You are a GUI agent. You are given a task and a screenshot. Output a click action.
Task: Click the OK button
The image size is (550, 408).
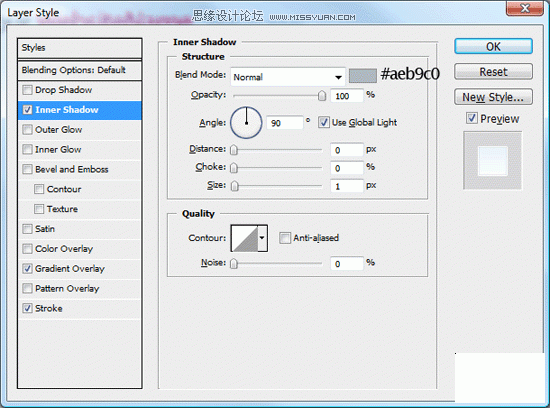coord(493,46)
